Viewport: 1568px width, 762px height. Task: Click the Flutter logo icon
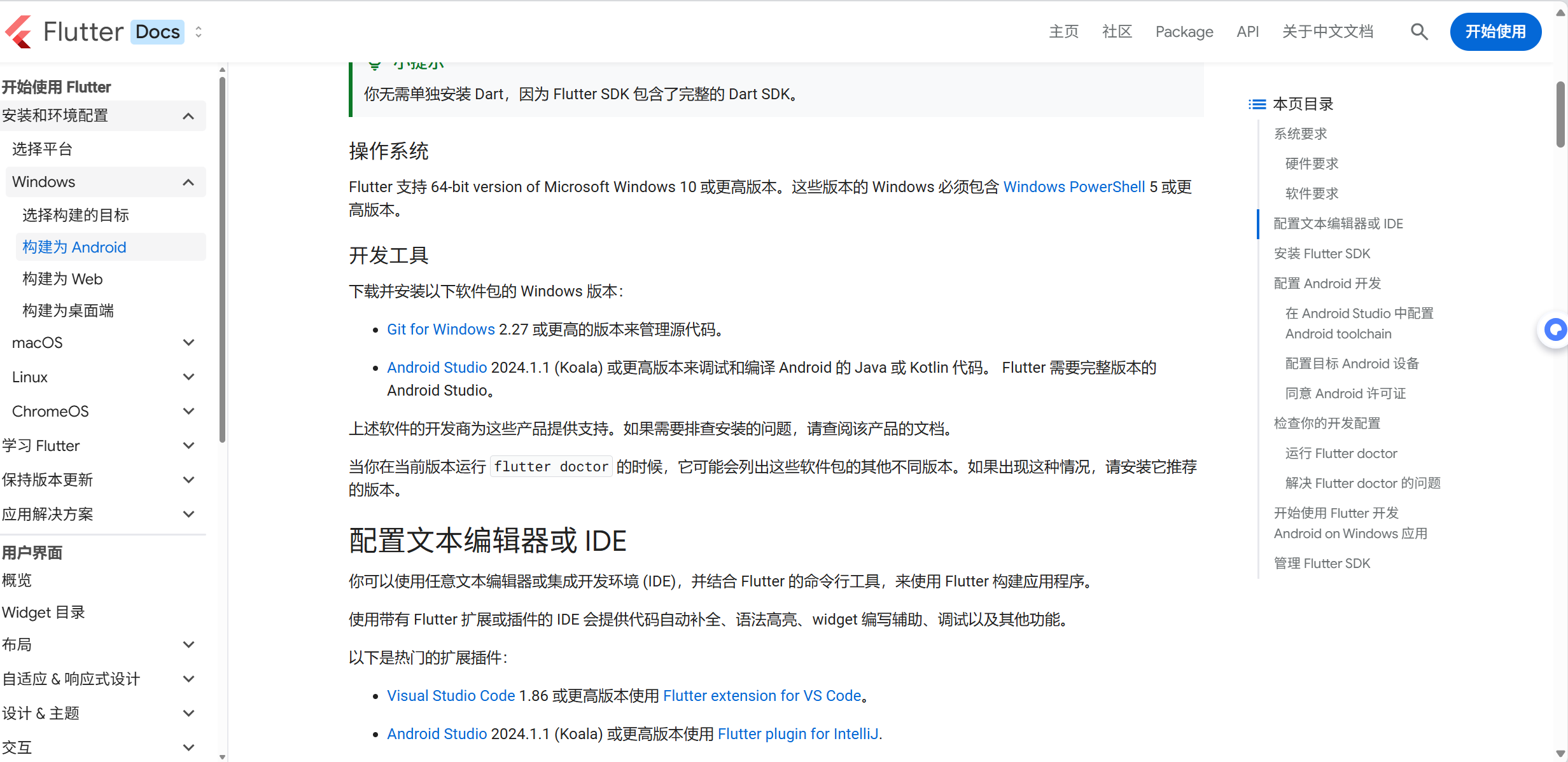pos(19,32)
